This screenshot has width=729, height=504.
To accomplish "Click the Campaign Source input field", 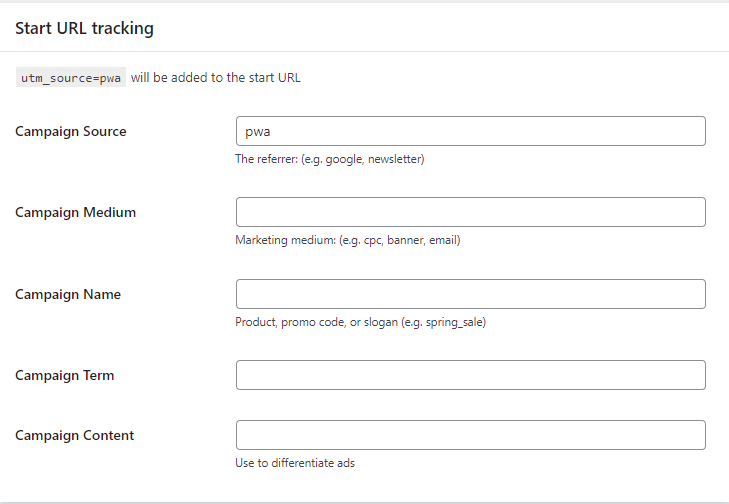I will tap(471, 131).
